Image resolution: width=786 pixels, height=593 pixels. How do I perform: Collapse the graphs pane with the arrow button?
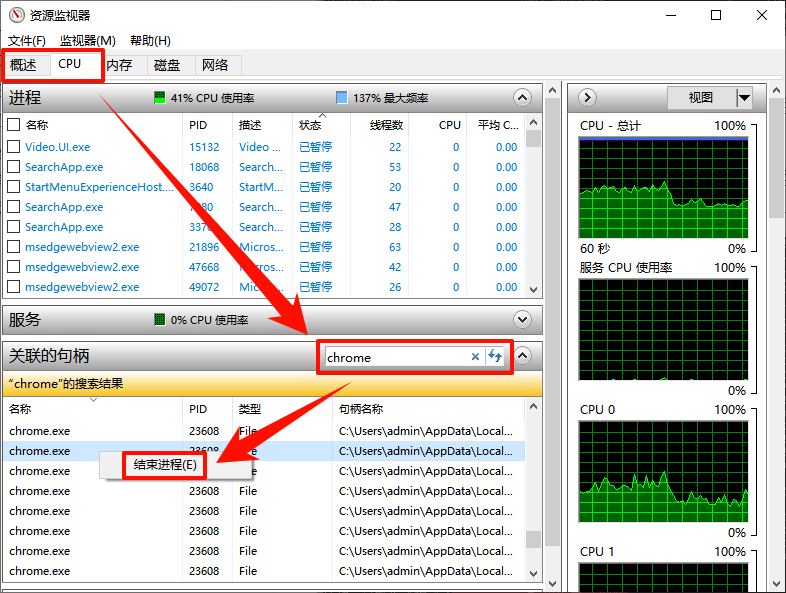[587, 97]
